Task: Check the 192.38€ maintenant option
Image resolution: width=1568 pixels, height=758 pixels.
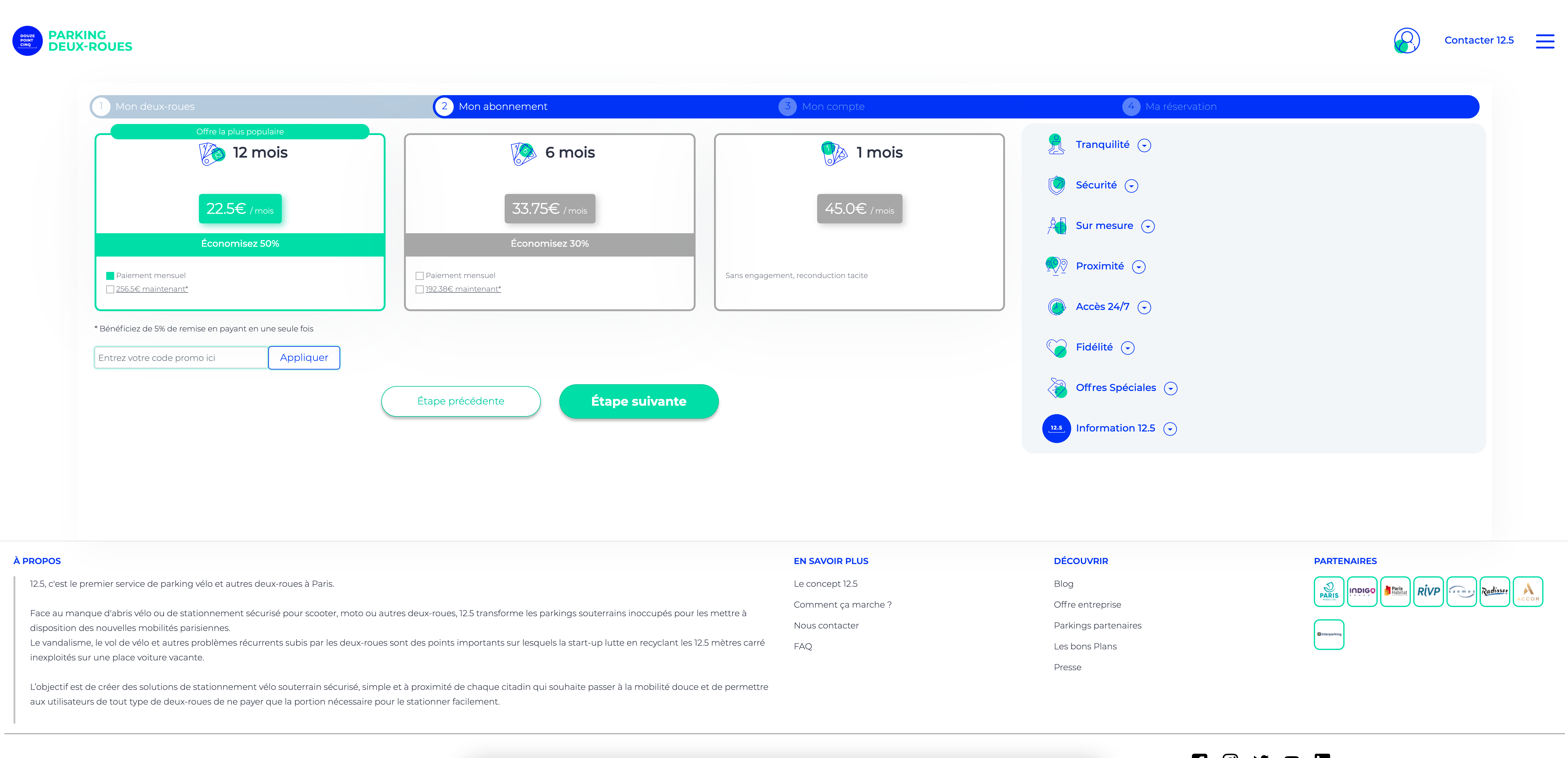Action: (x=419, y=290)
